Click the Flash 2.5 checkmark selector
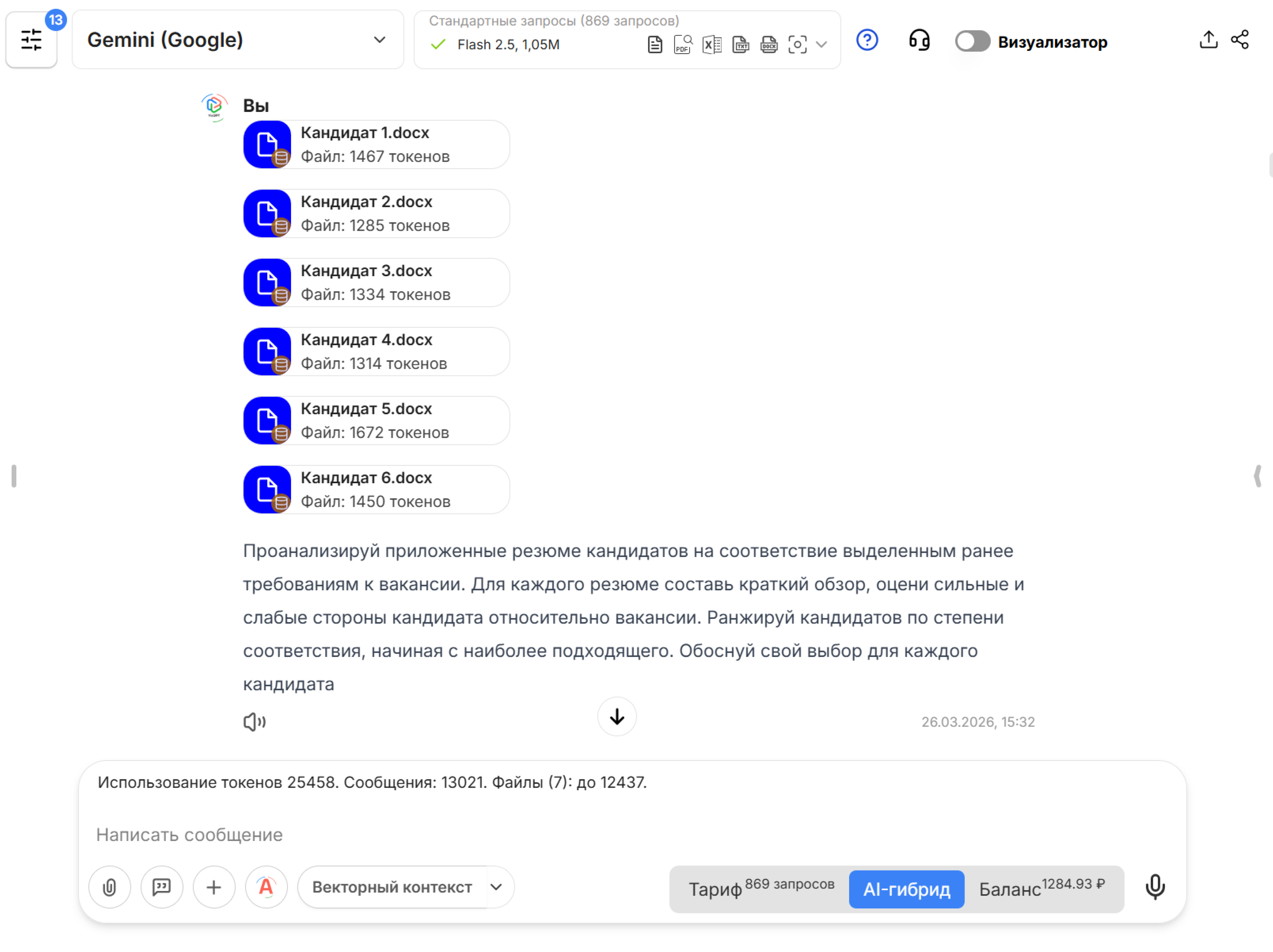The height and width of the screenshot is (952, 1273). tap(438, 44)
